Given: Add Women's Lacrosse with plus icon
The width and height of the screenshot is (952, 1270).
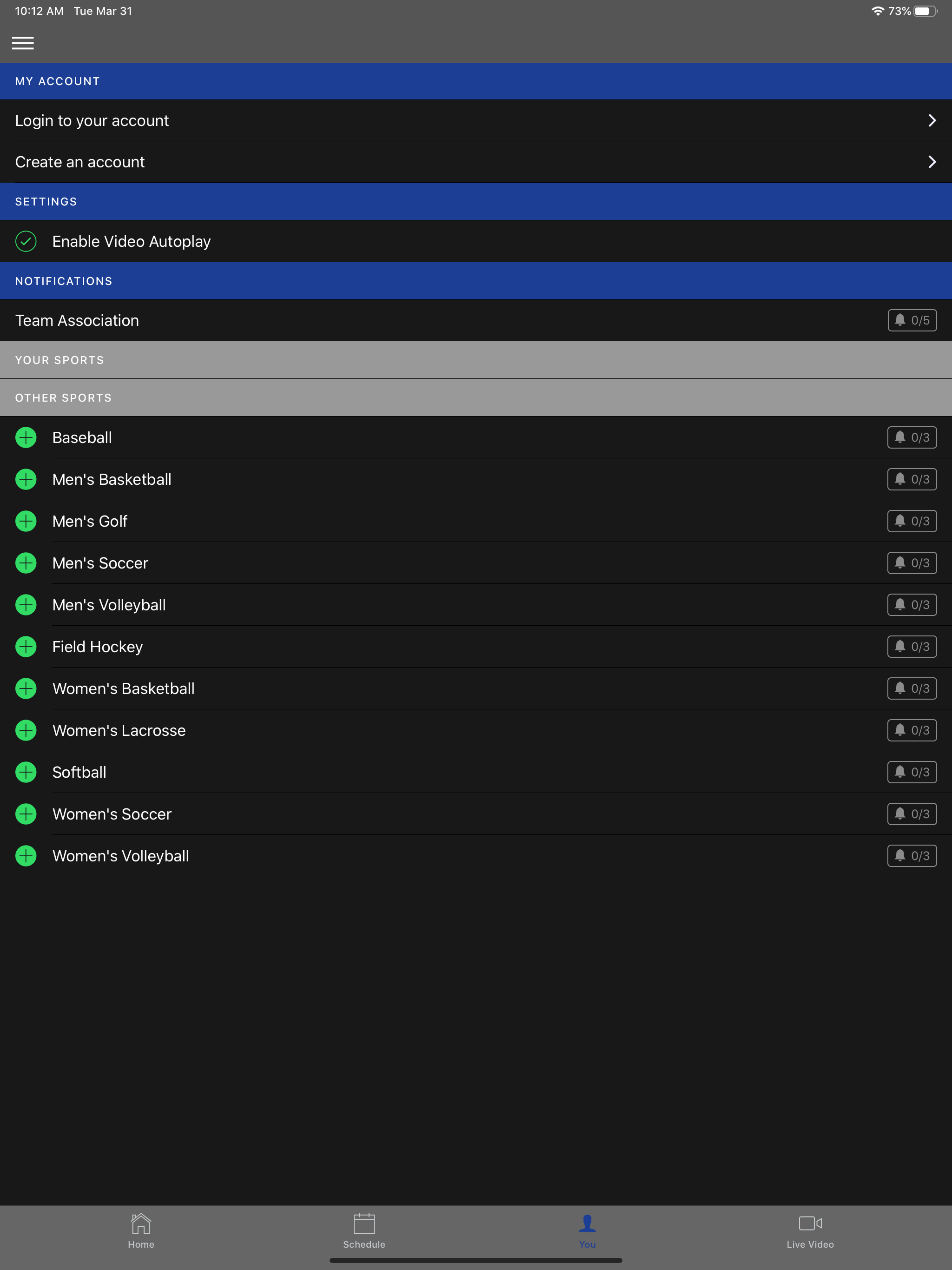Looking at the screenshot, I should coord(26,730).
